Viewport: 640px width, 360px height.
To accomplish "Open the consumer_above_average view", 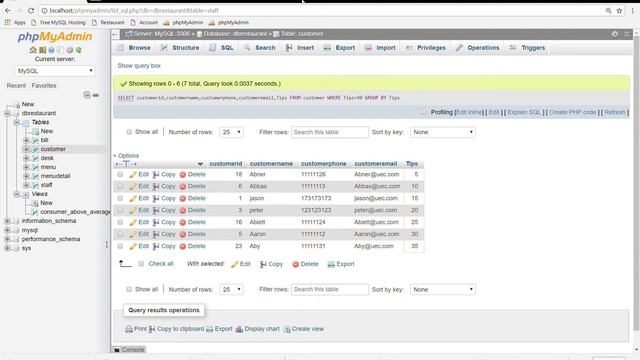I will tap(75, 212).
